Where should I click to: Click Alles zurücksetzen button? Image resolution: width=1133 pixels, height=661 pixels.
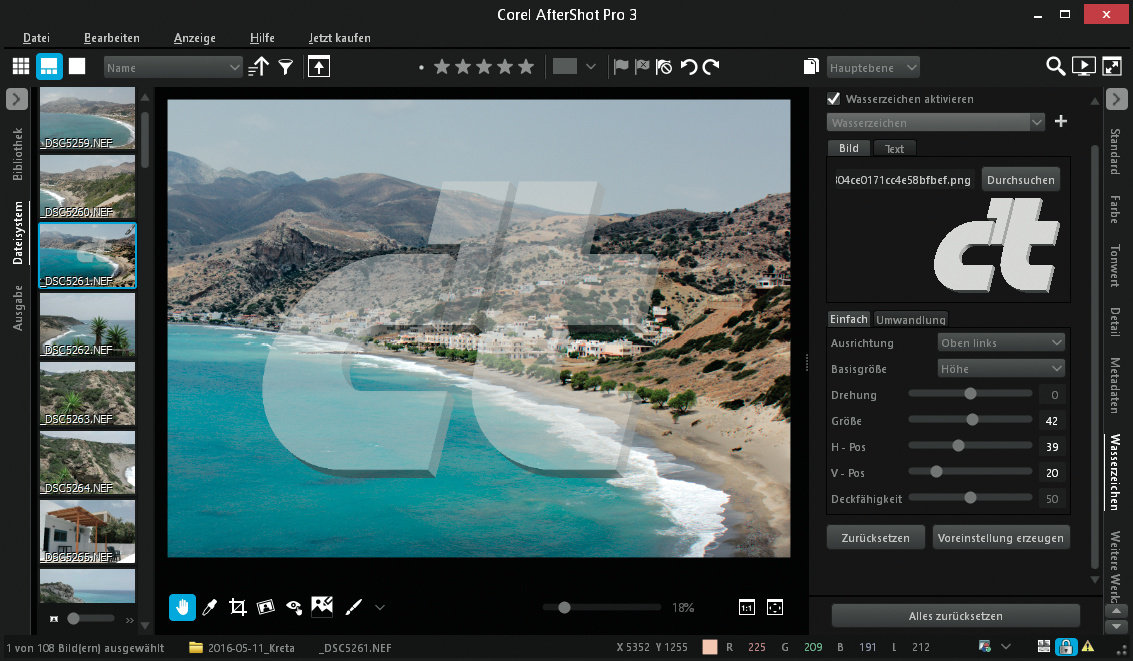pos(955,616)
